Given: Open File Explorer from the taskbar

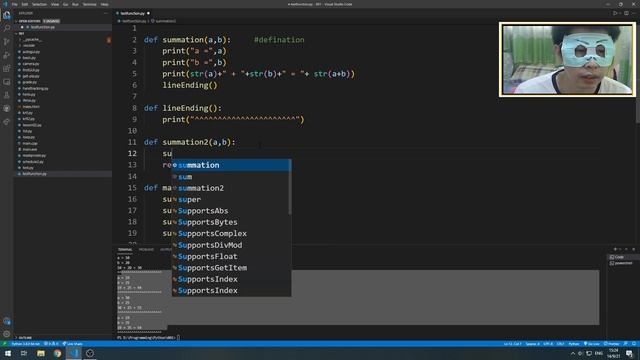Looking at the screenshot, I should pyautogui.click(x=40, y=353).
